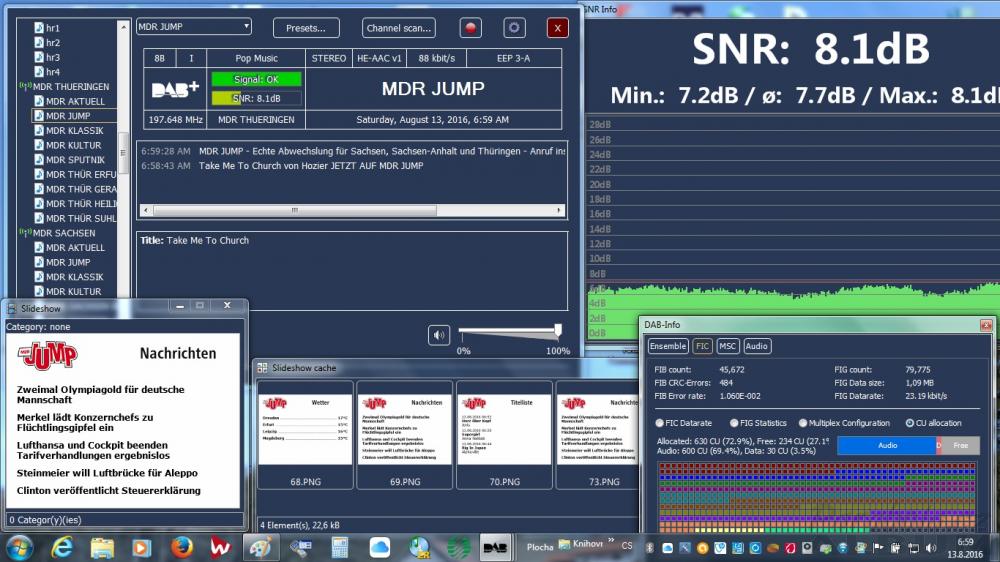Open the 70.PNG slideshow cache thumbnail

504,430
